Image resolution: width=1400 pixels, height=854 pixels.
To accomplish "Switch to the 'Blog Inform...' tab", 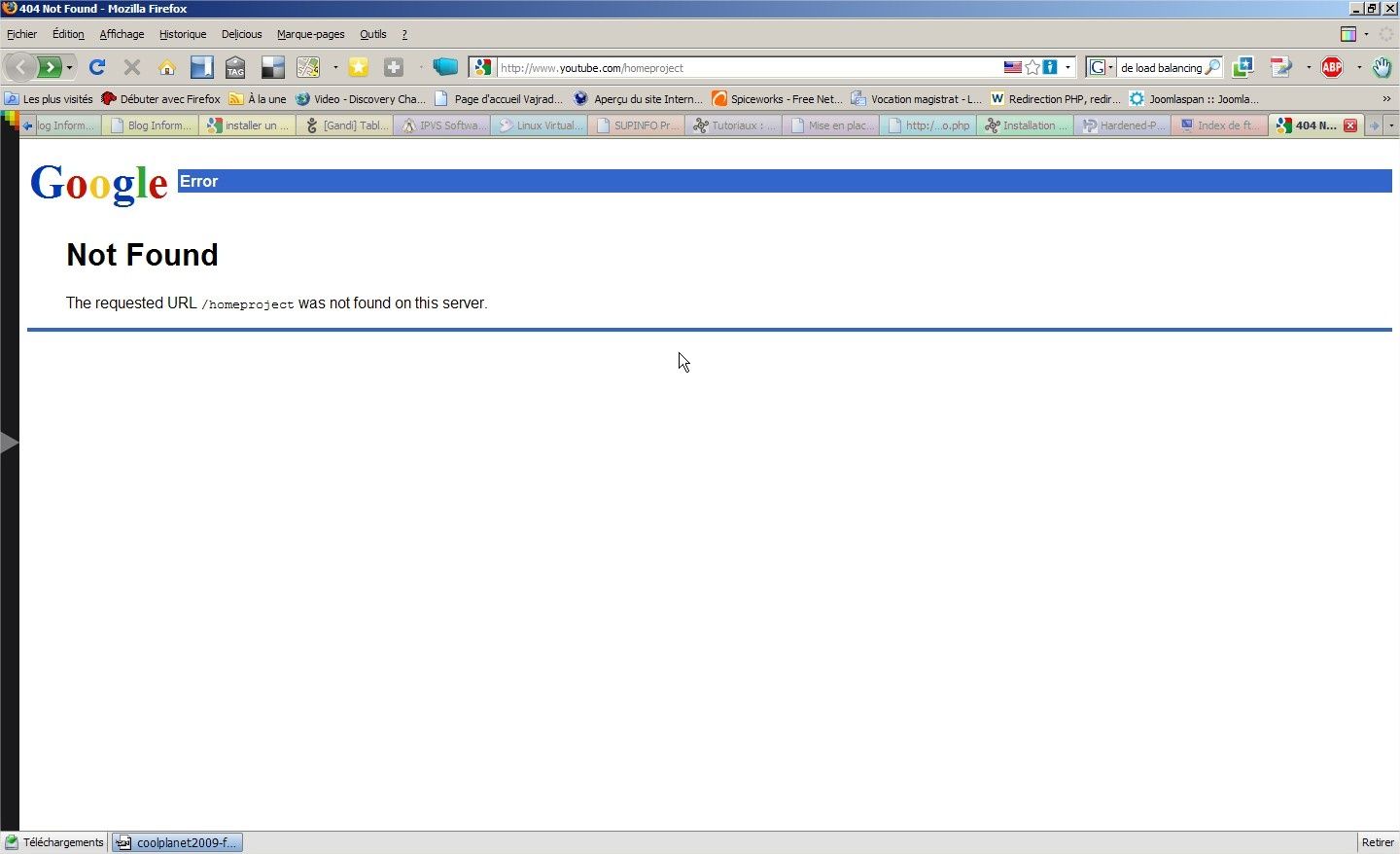I will click(150, 125).
